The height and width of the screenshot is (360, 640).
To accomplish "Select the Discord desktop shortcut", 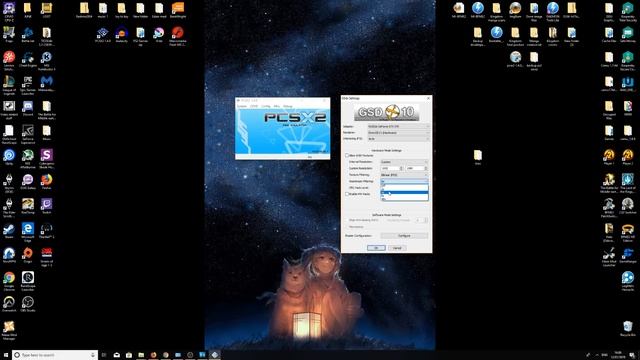I will [28, 109].
